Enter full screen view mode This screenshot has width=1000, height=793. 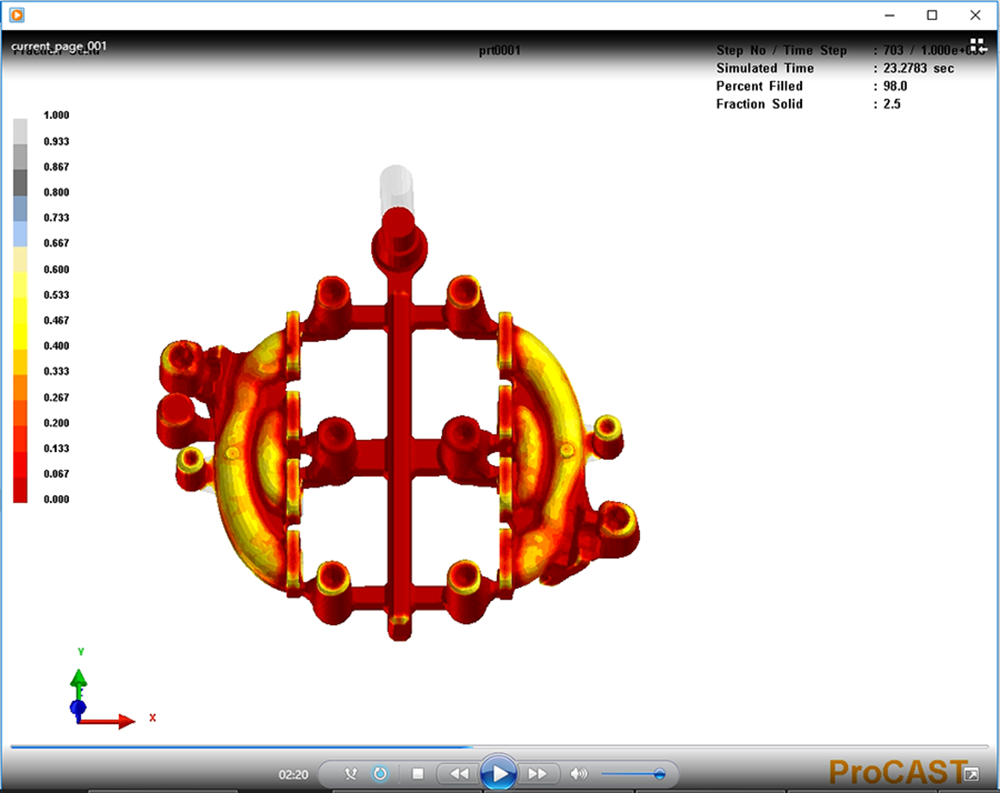tap(970, 773)
